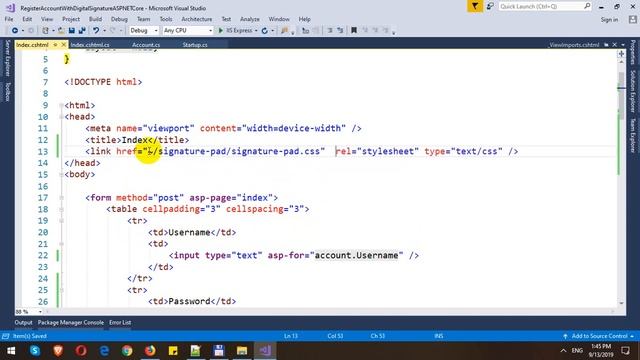This screenshot has width=640, height=360.
Task: Click the editor vertical scrollbar thumb
Action: [621, 96]
